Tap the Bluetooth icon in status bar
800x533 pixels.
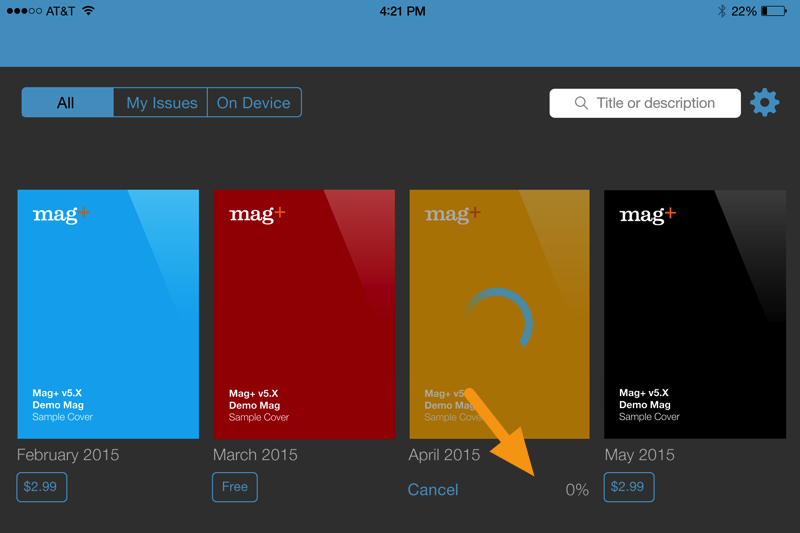[x=721, y=11]
